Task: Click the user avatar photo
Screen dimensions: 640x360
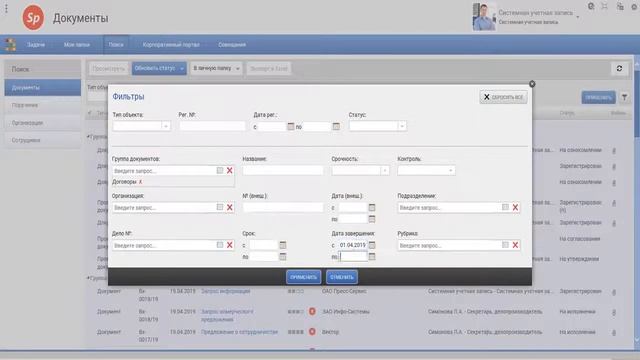Action: tap(484, 17)
